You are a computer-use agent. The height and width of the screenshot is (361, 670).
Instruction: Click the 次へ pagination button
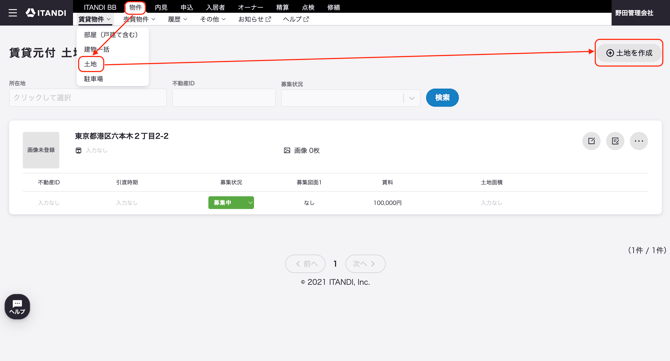tap(365, 264)
